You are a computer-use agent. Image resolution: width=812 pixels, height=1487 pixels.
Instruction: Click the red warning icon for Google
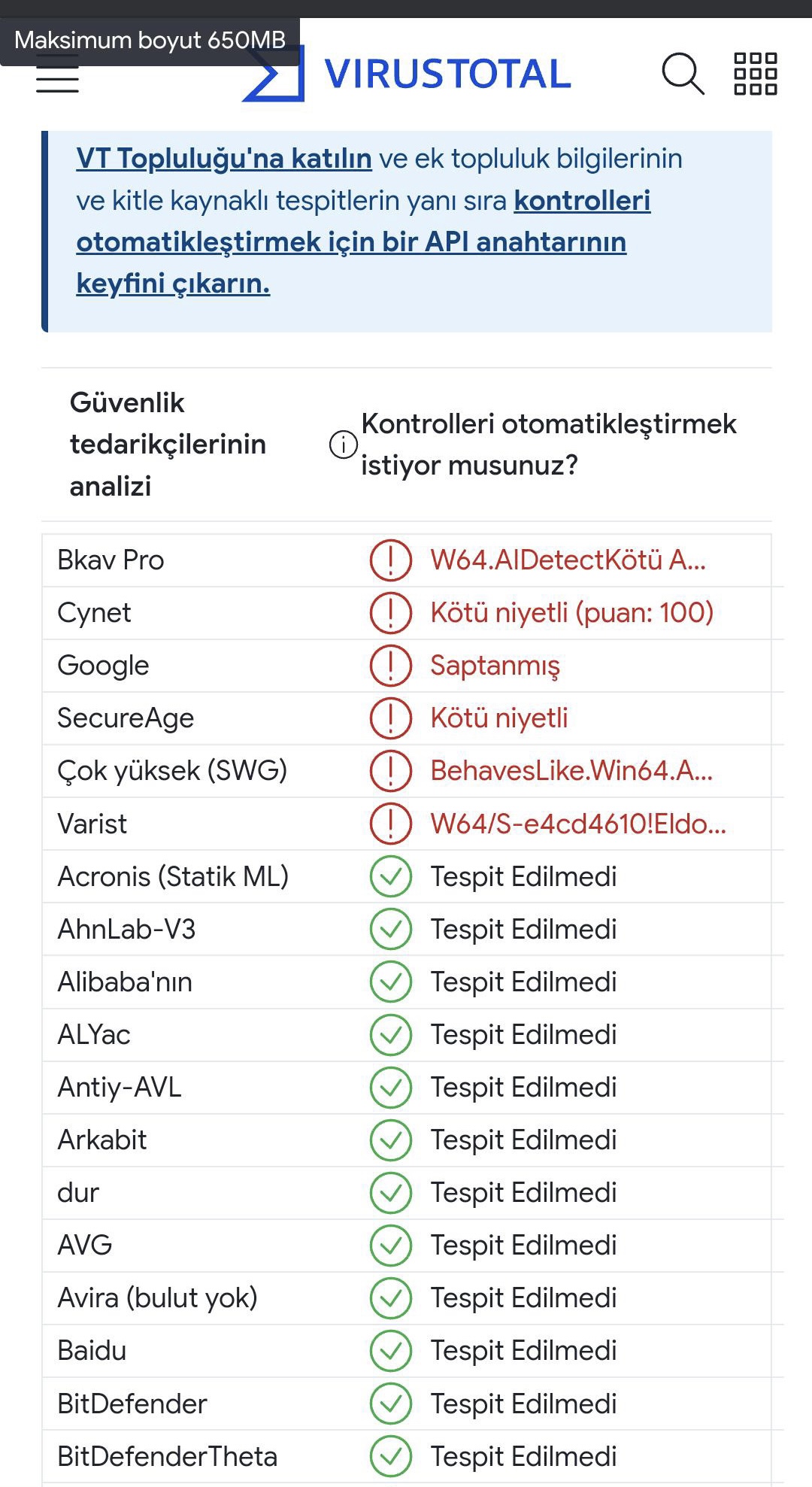[x=391, y=666]
